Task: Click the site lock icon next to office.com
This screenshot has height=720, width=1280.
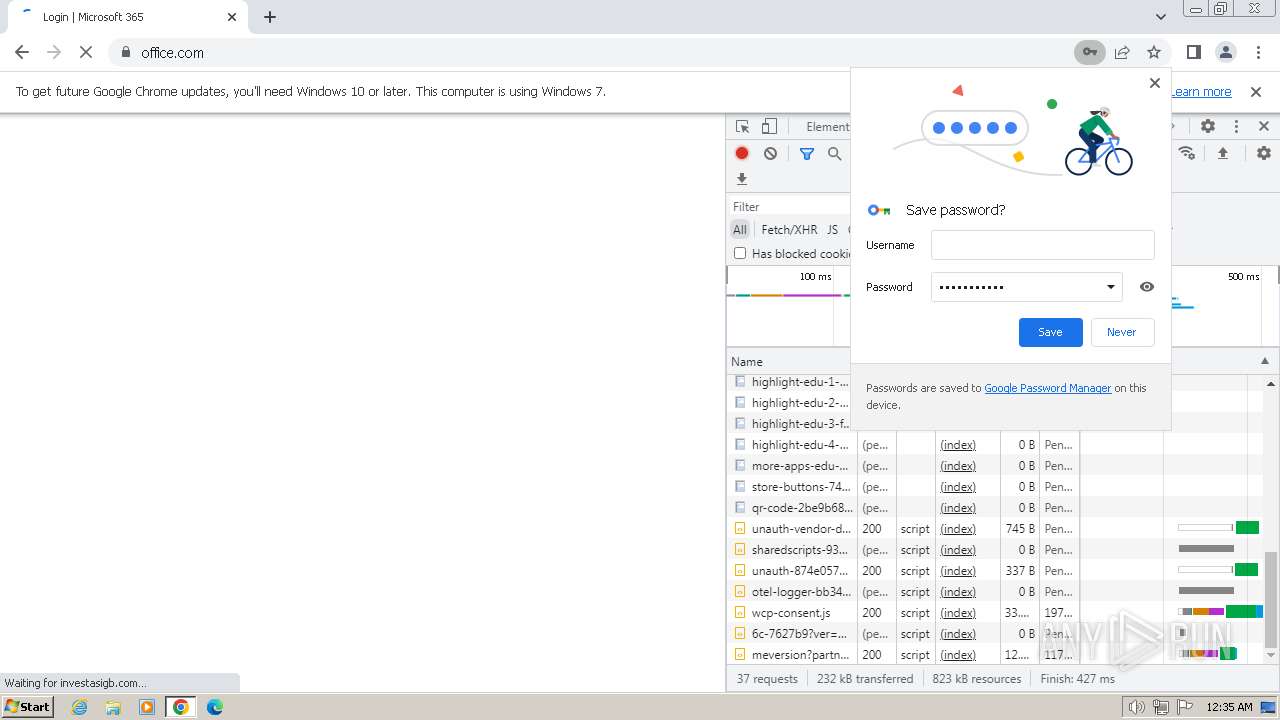Action: pos(126,52)
